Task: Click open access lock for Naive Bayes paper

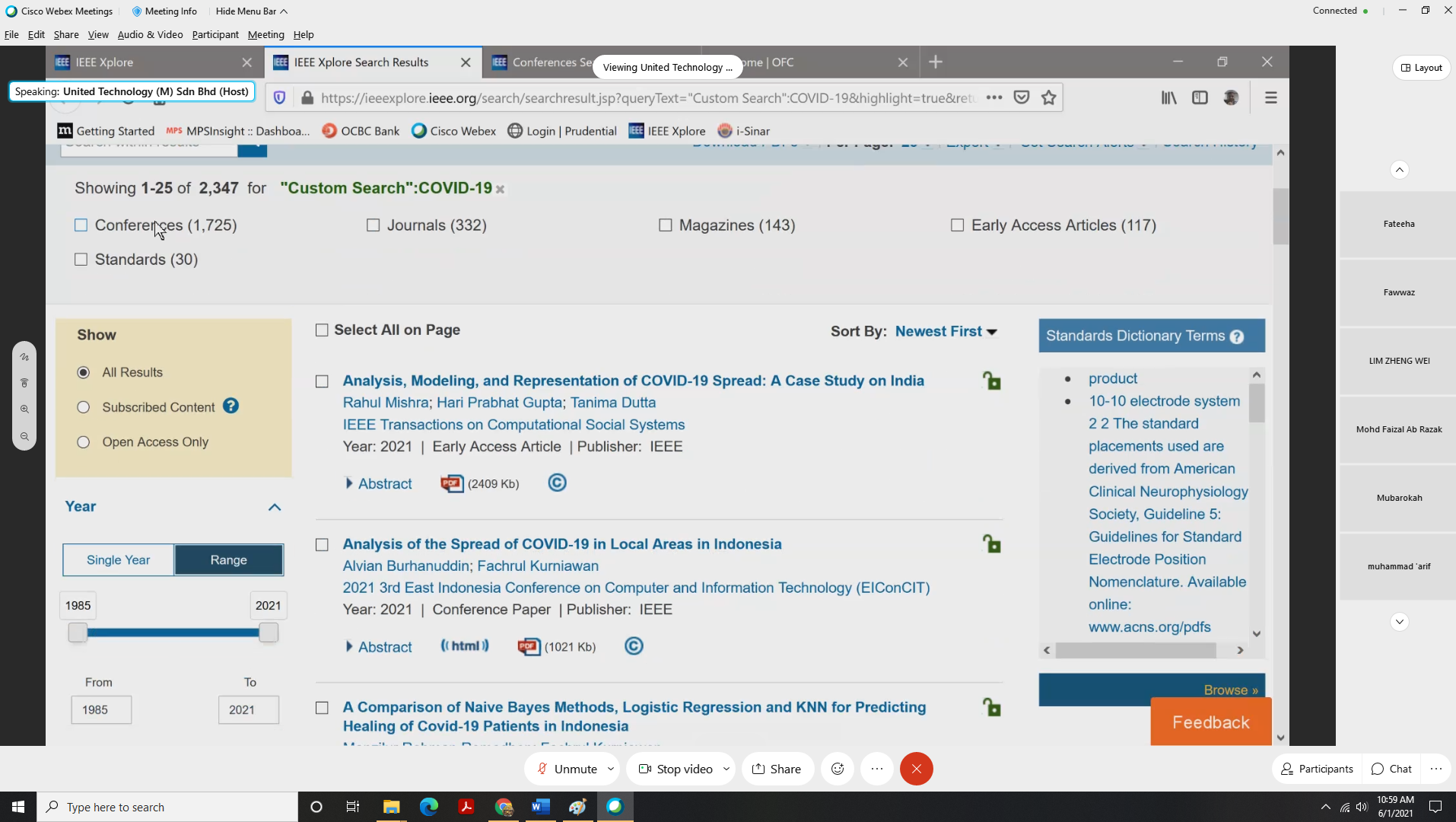Action: (x=991, y=707)
